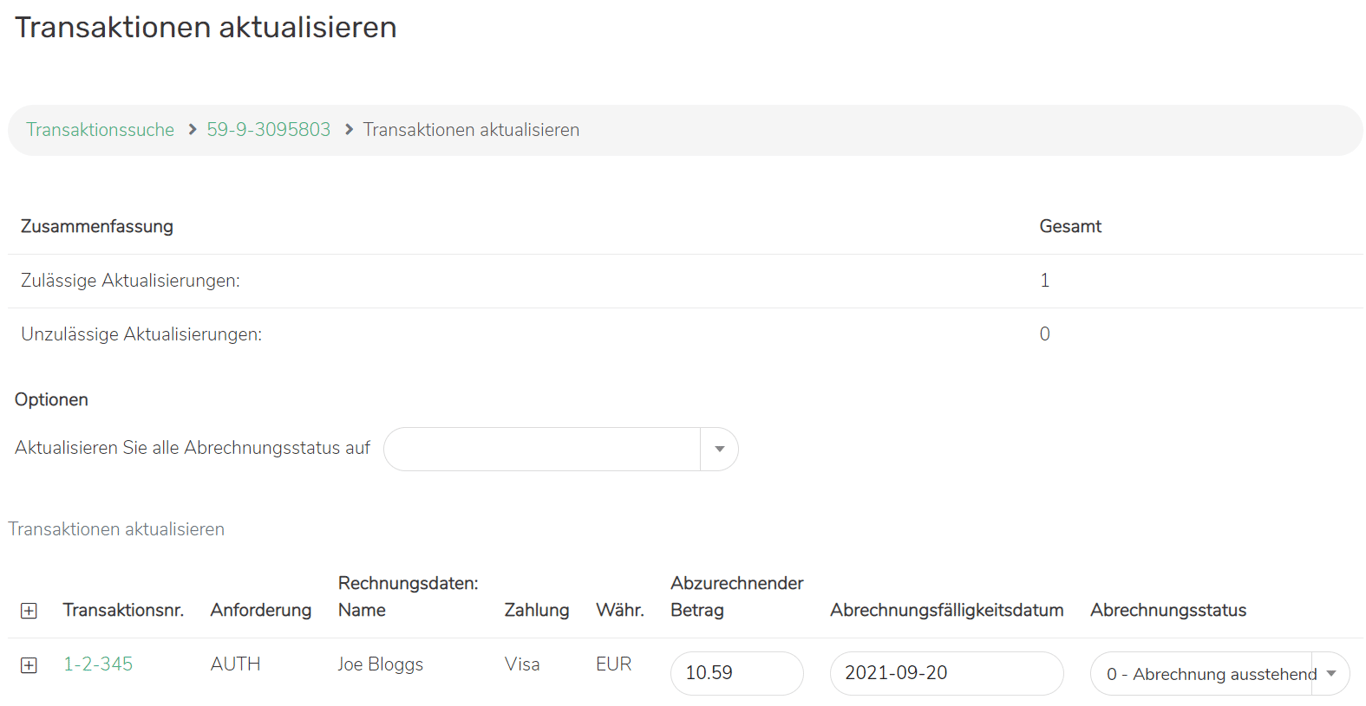Click settle due date field 2021-09-20
The image size is (1366, 706).
(x=945, y=674)
